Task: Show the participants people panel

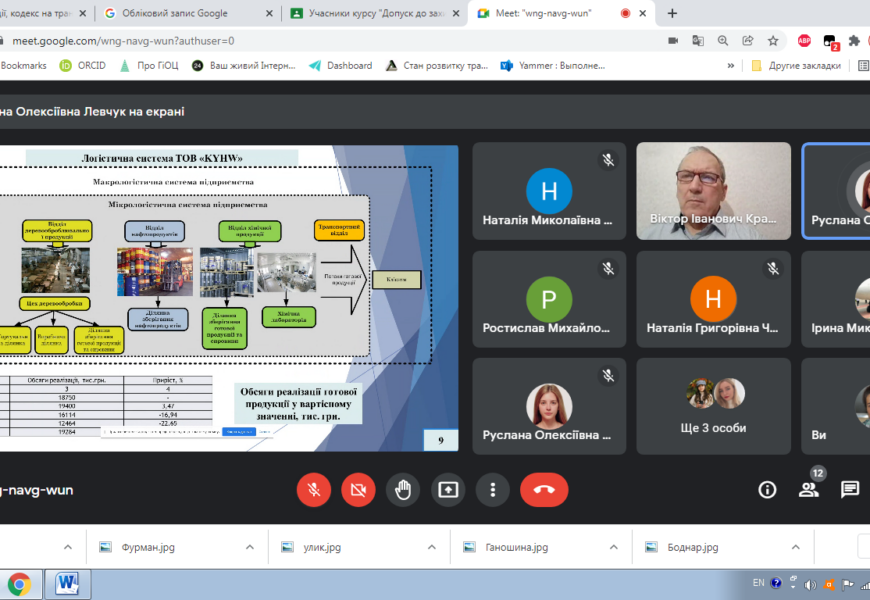Action: tap(808, 489)
